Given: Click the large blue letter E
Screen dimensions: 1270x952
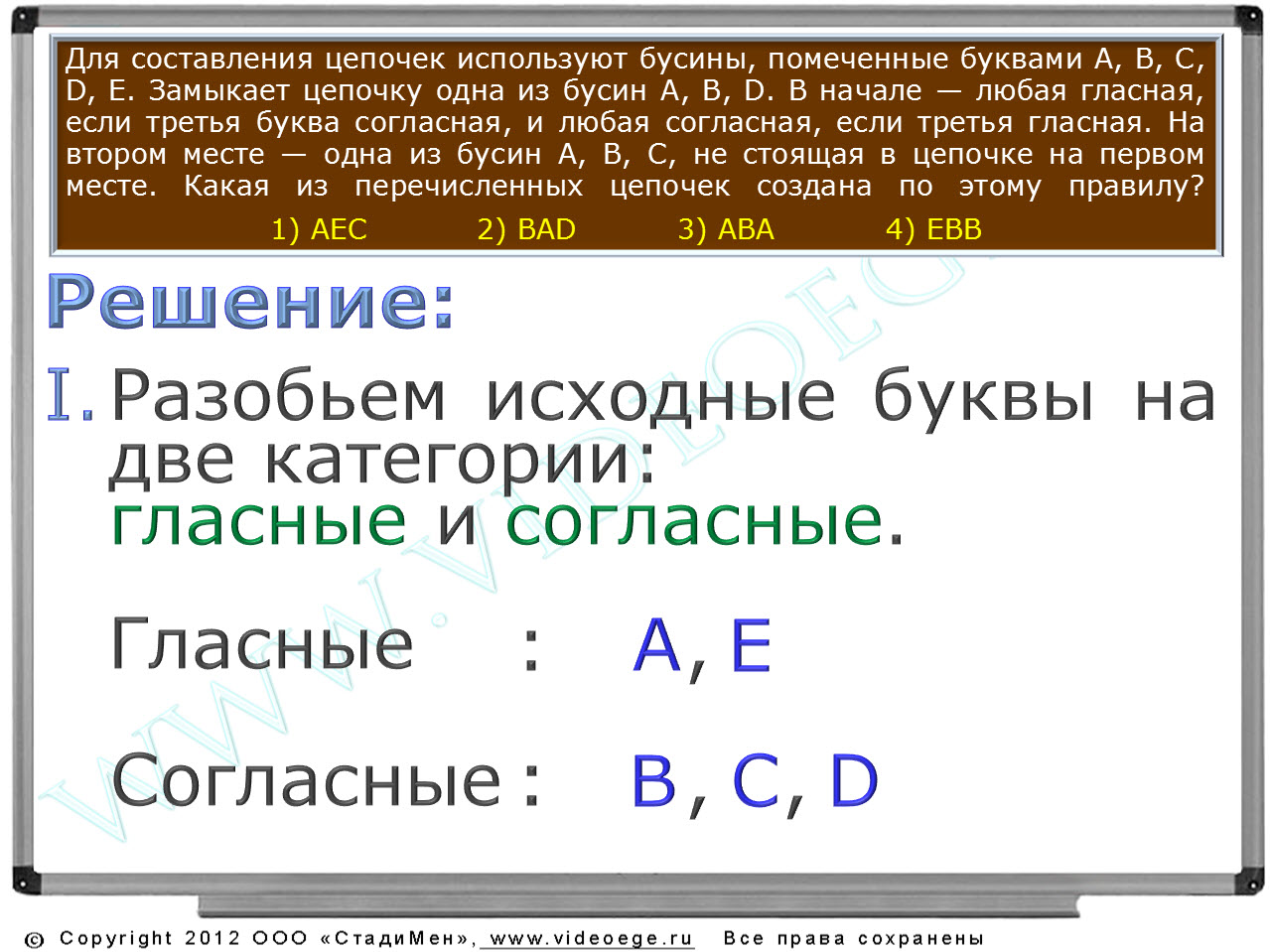Looking at the screenshot, I should [x=751, y=645].
